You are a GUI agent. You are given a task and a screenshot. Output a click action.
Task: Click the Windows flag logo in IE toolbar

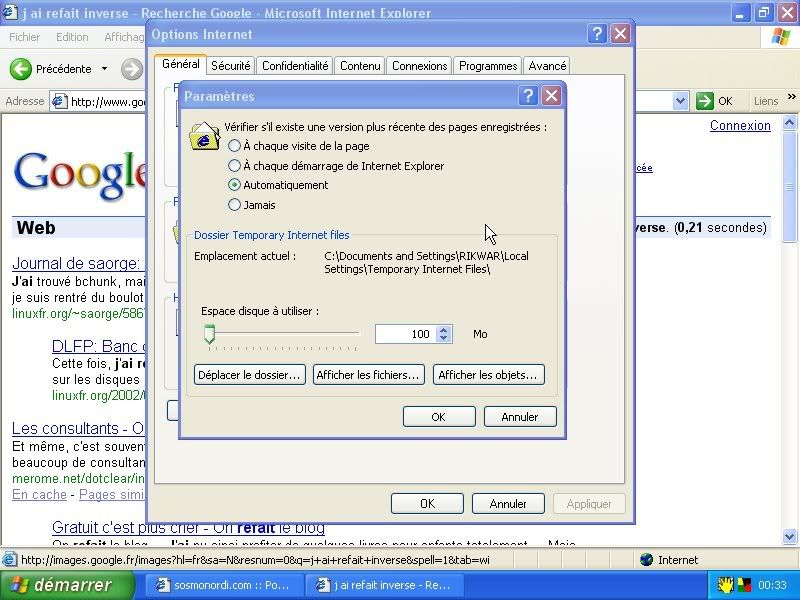pyautogui.click(x=780, y=37)
